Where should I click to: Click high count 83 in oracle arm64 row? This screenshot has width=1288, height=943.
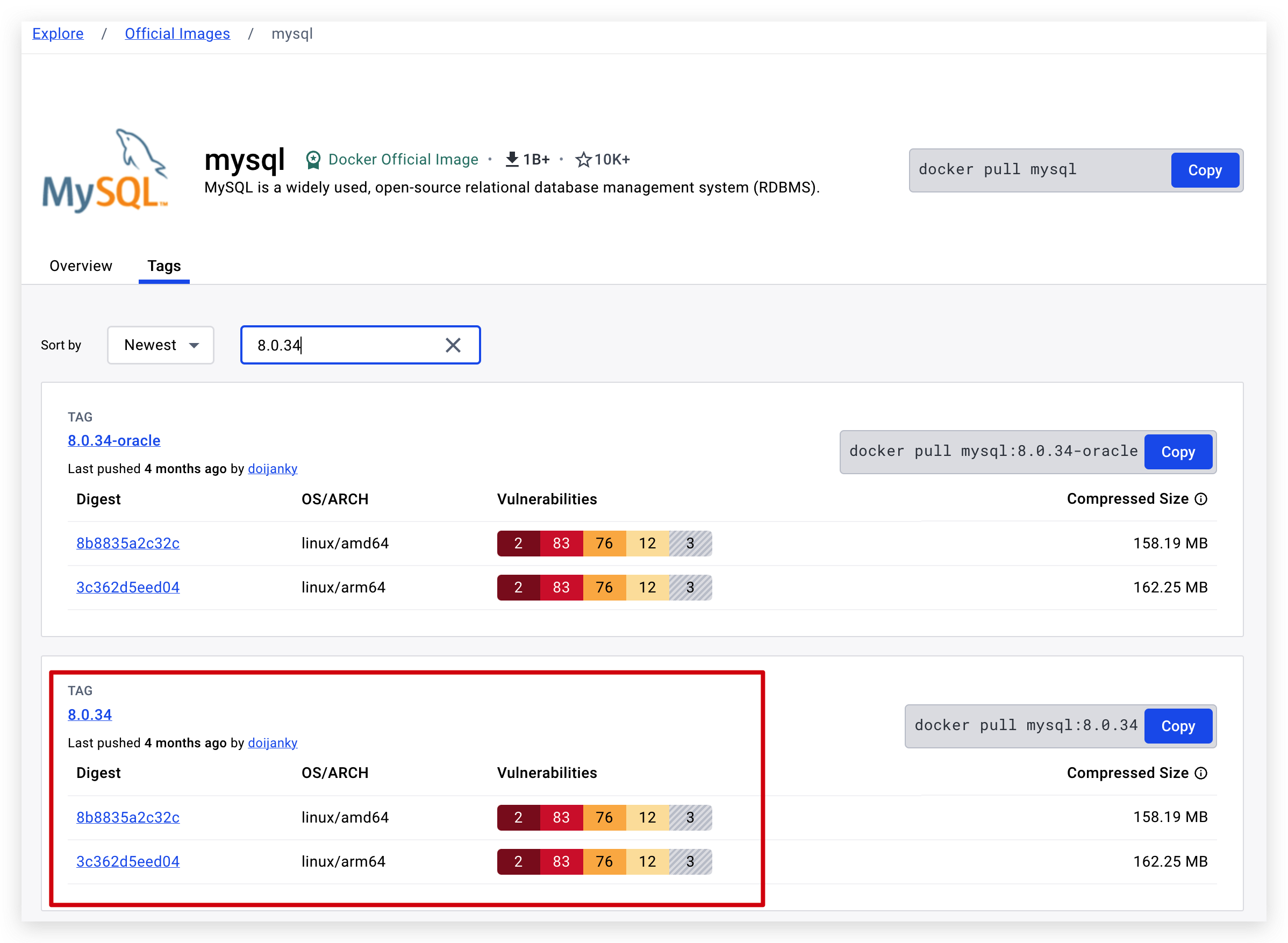pyautogui.click(x=561, y=588)
